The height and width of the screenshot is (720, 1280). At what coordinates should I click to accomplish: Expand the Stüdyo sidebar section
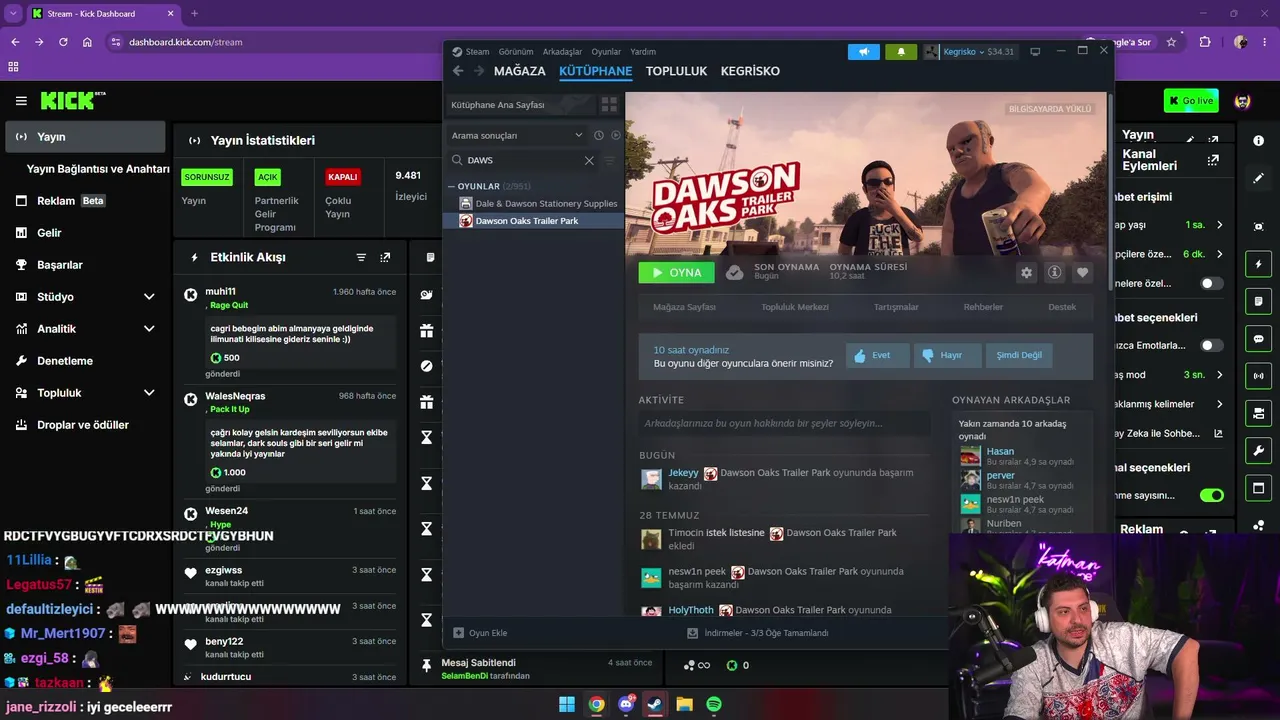pyautogui.click(x=149, y=297)
